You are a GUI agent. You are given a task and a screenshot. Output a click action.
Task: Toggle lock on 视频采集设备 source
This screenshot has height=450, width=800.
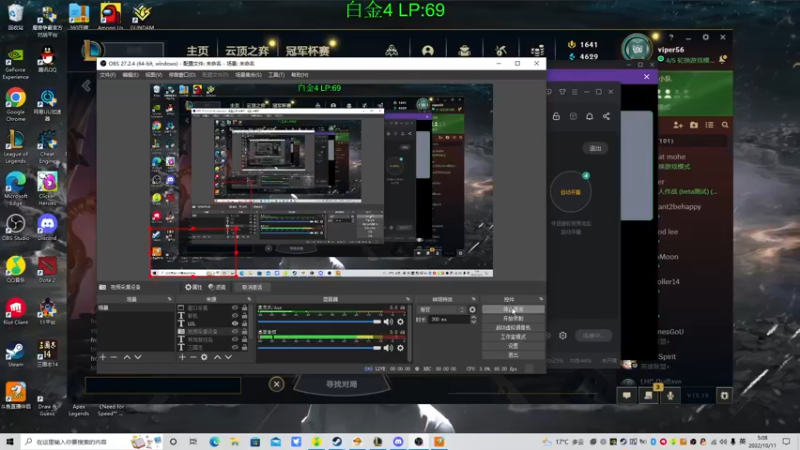244,332
